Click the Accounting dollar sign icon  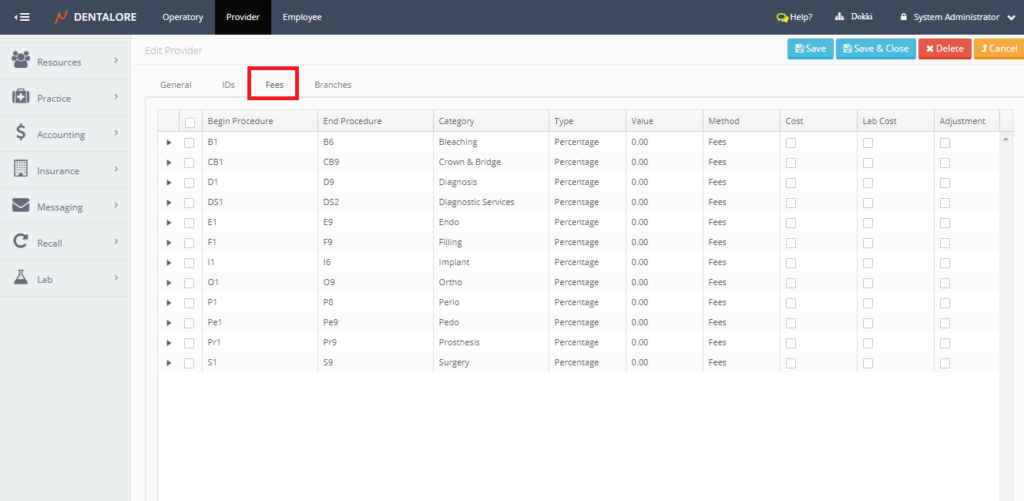(x=20, y=133)
